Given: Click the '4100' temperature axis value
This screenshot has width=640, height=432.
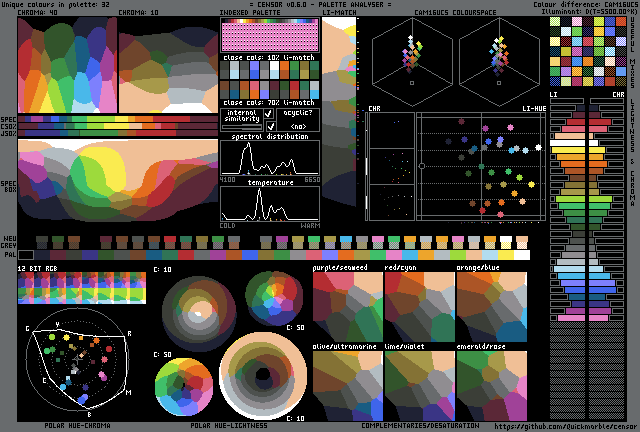Looking at the screenshot, I should 227,180.
